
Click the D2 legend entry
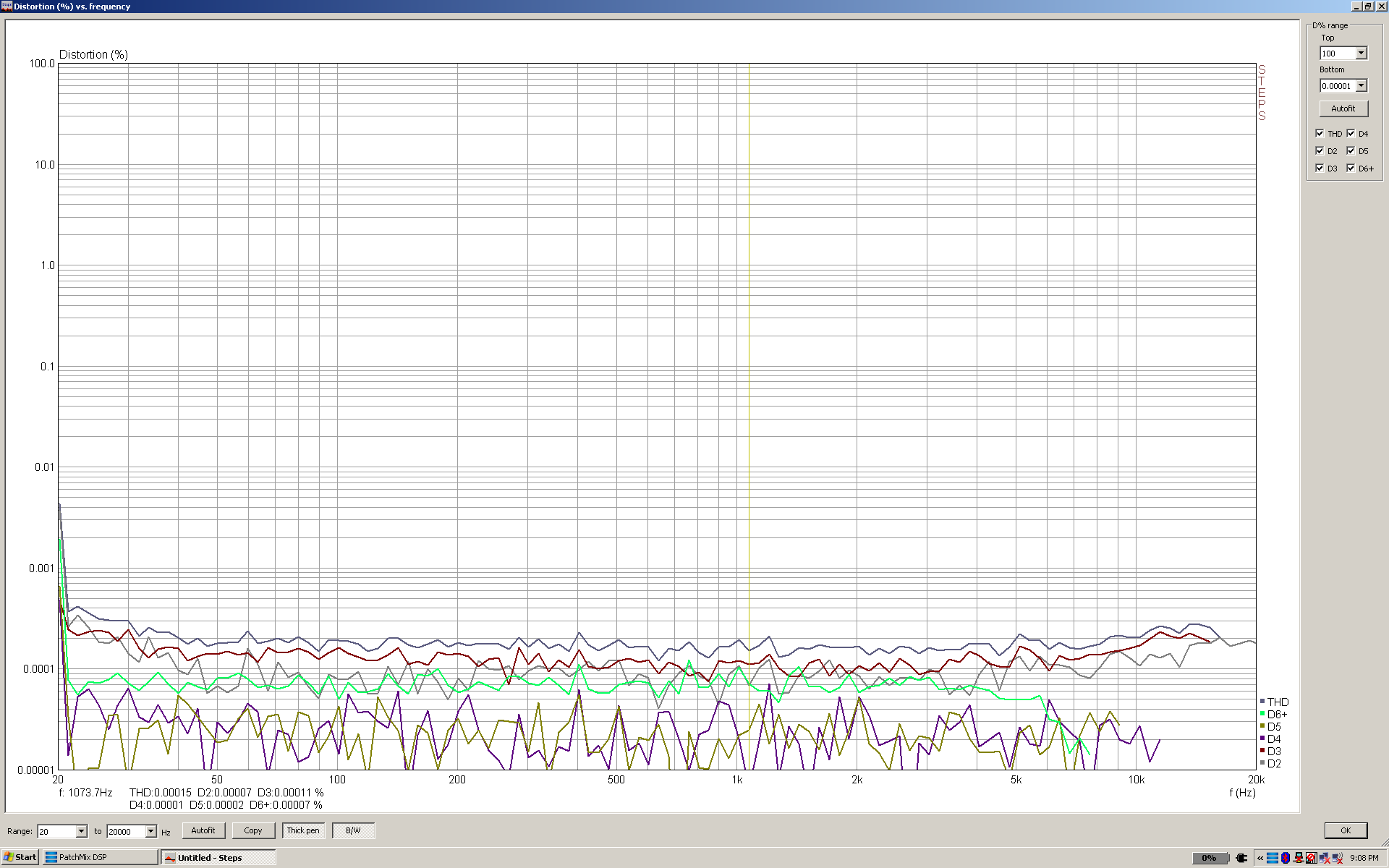tap(1271, 763)
